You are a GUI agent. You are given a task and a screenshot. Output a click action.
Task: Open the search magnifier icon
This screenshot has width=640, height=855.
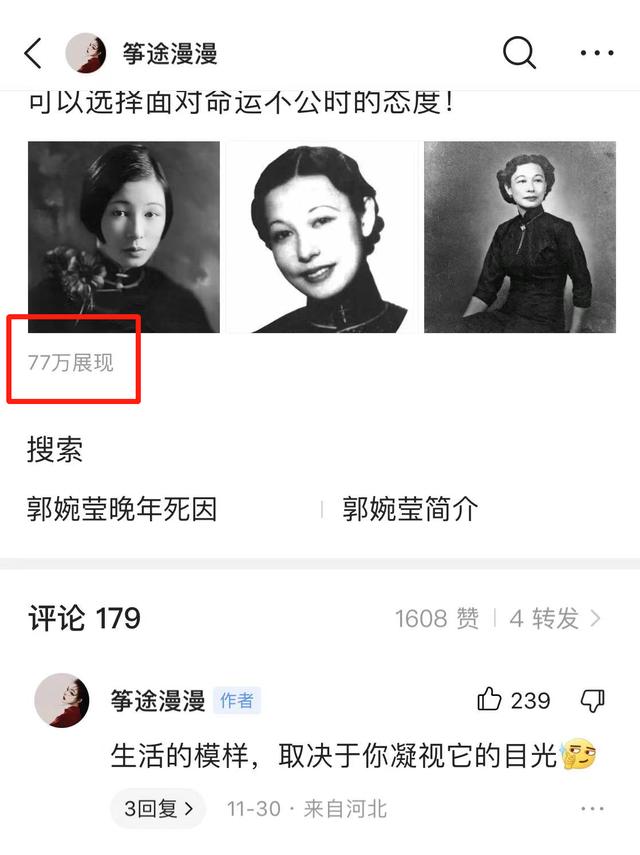(x=519, y=52)
